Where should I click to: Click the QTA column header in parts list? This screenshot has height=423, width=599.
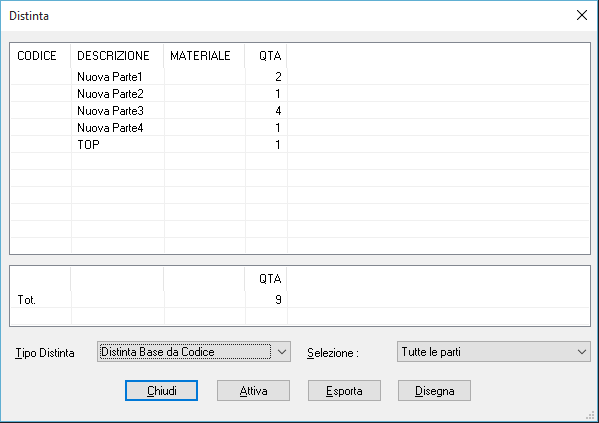(x=266, y=56)
